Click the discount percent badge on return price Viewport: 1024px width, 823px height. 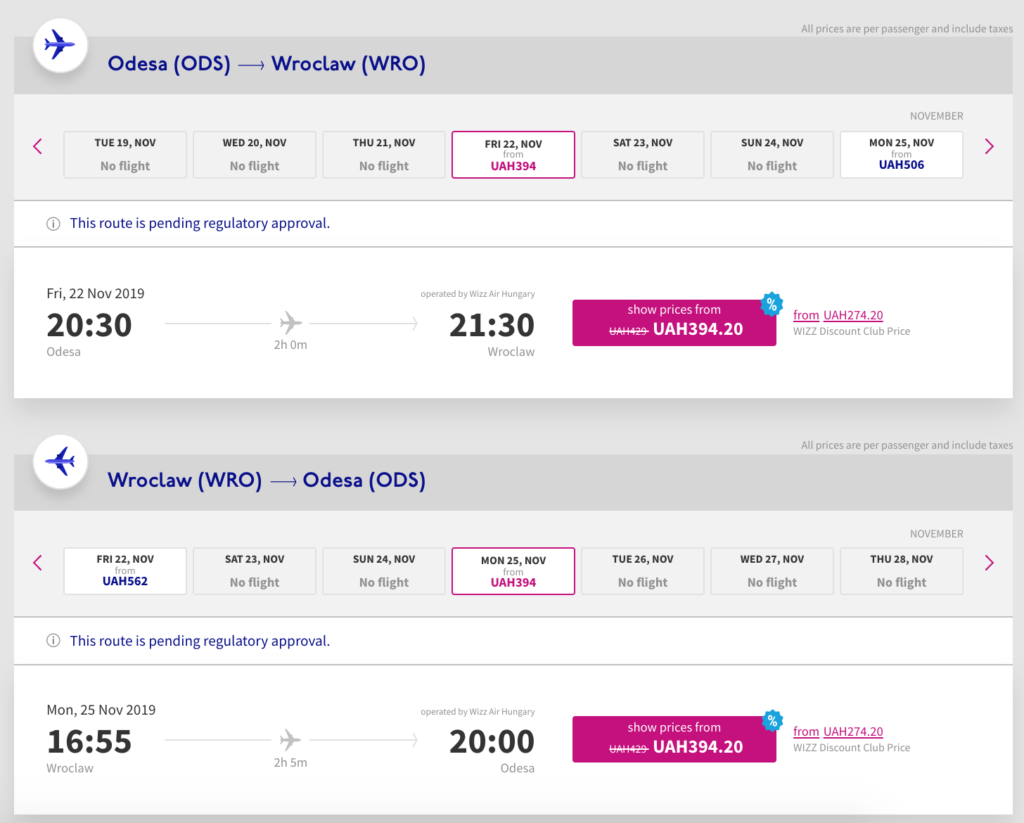(771, 721)
